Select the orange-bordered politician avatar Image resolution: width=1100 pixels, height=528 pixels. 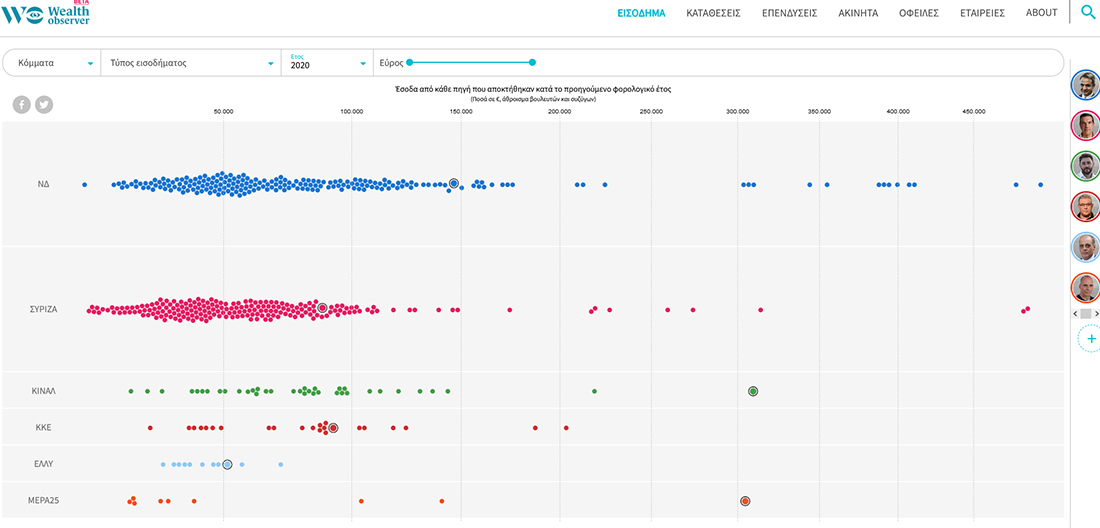coord(1085,288)
